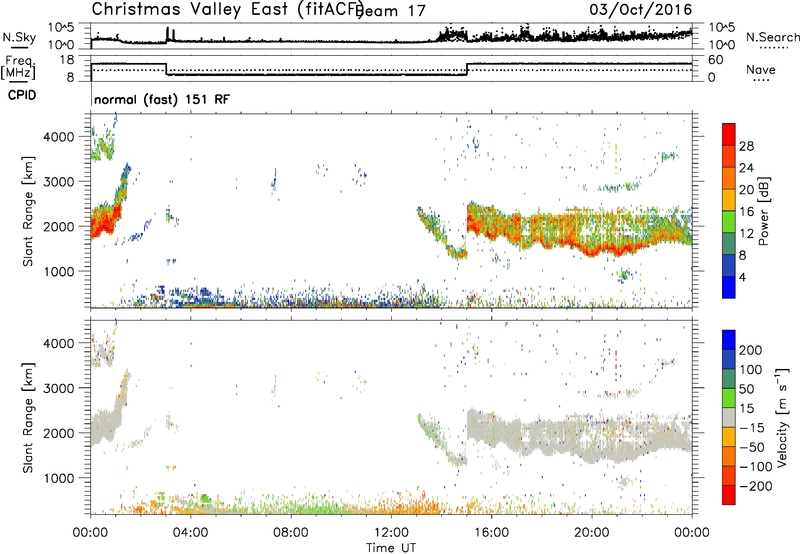The image size is (800, 554).
Task: Click the 'Freq. [MHz]' axis label
Action: click(x=18, y=67)
